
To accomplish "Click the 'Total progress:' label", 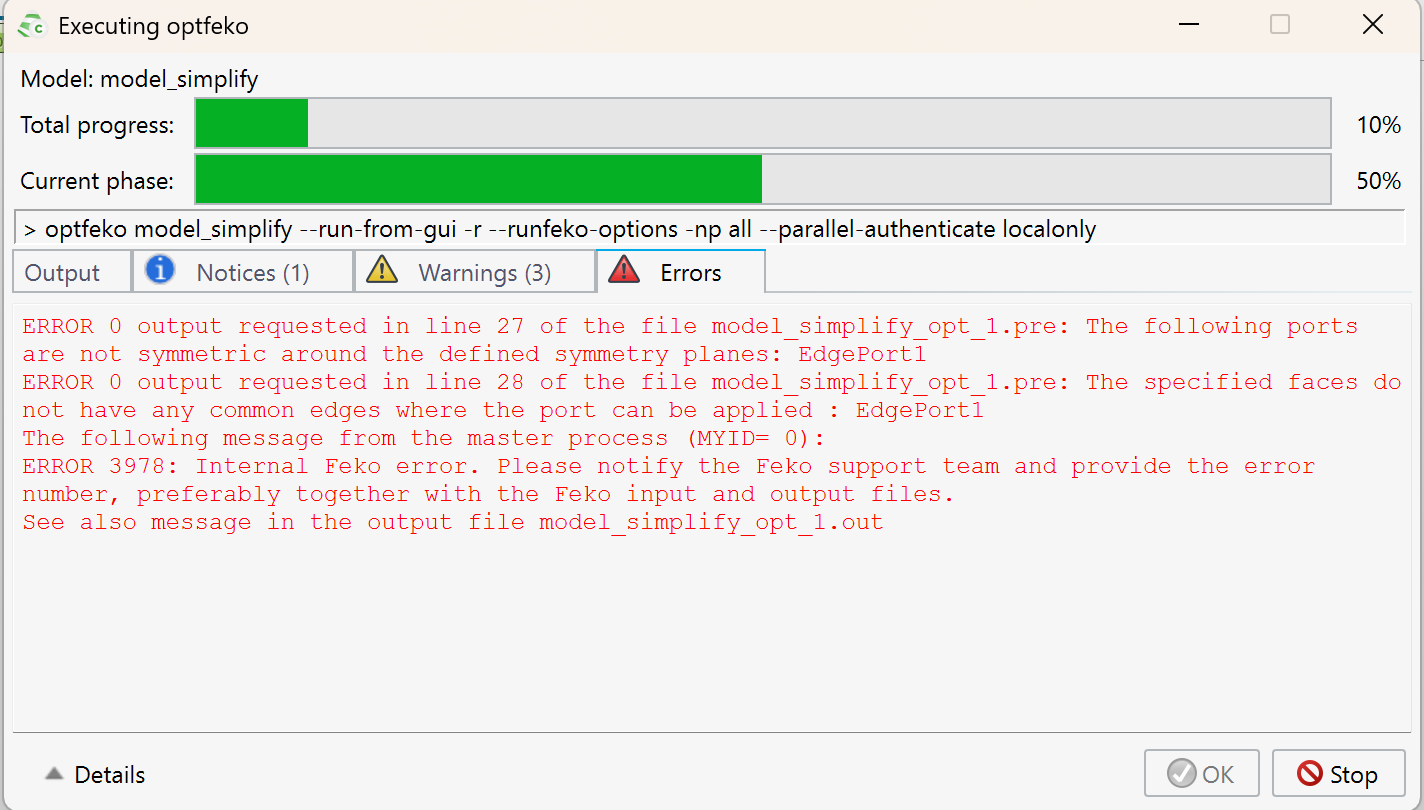I will (x=97, y=125).
